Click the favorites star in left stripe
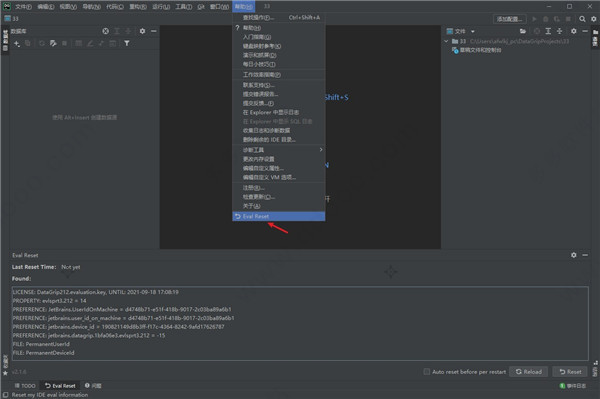The height and width of the screenshot is (399, 600). pyautogui.click(x=5, y=373)
